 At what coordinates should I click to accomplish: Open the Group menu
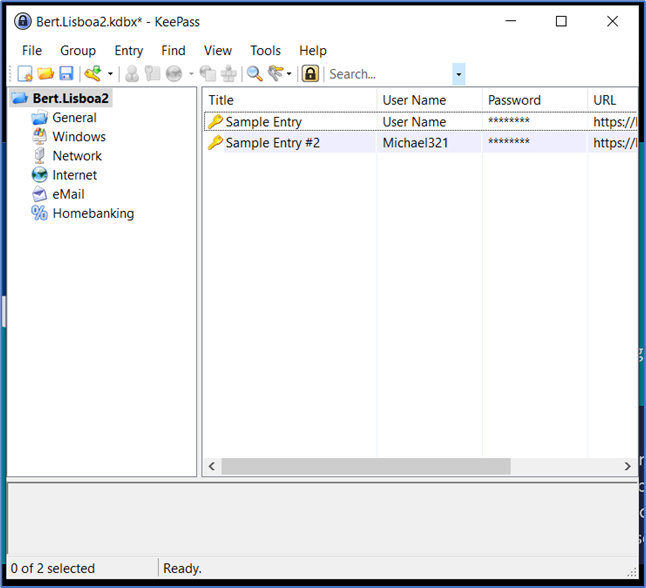[x=78, y=51]
